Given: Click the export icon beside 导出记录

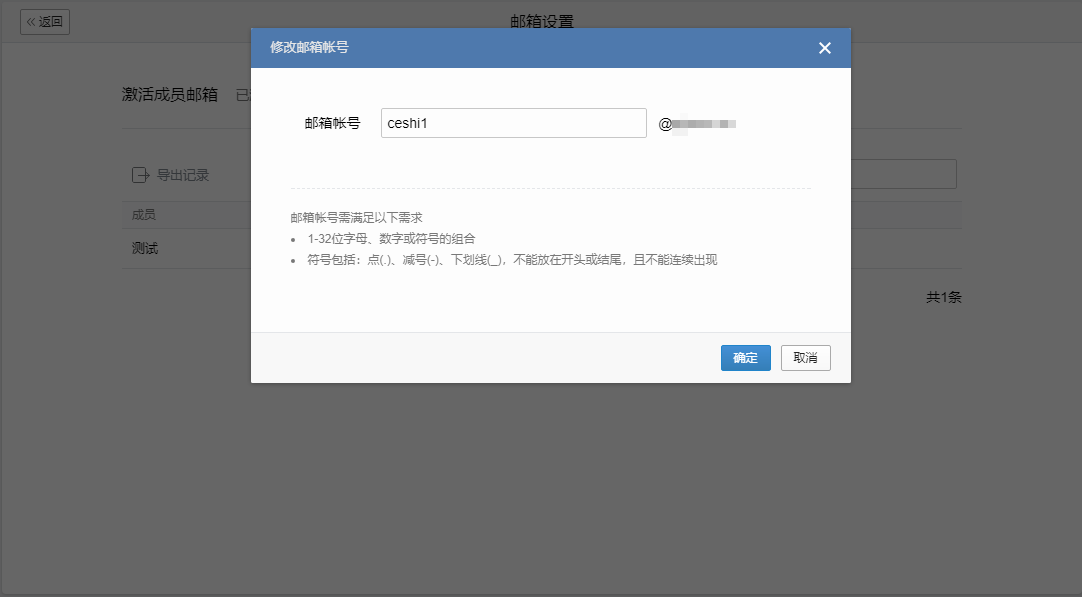Looking at the screenshot, I should click(x=140, y=174).
